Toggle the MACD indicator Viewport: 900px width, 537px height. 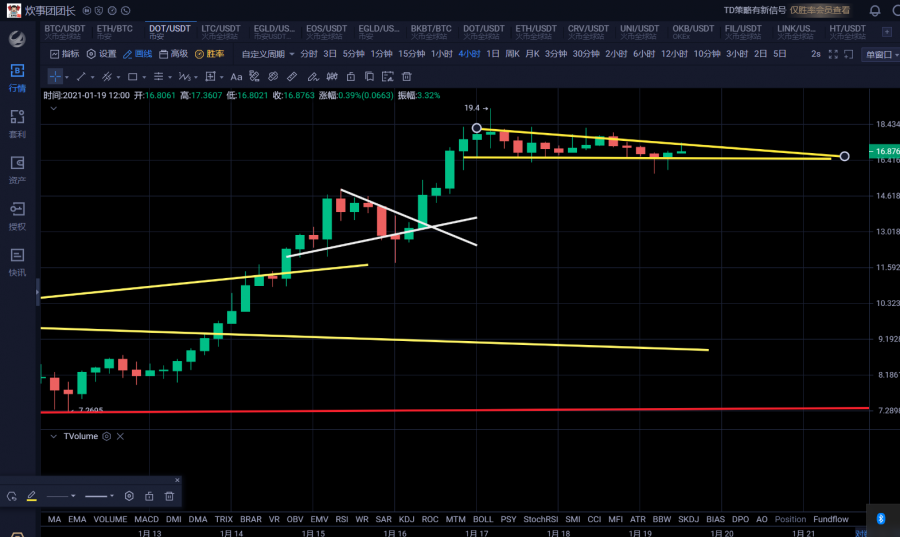point(146,519)
